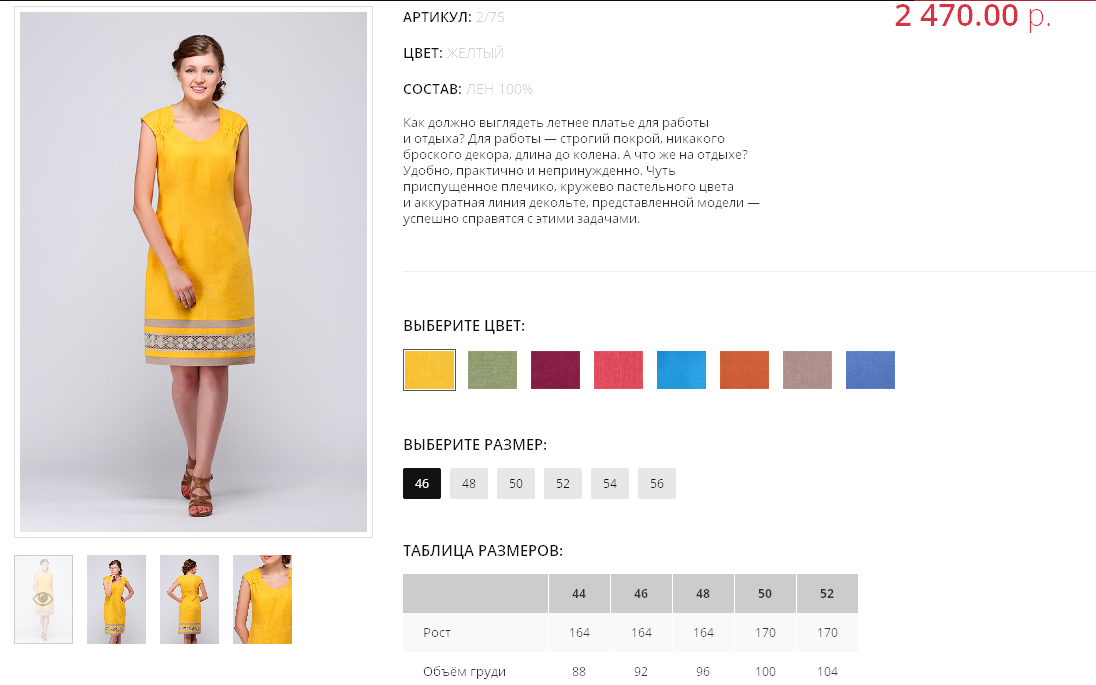Click the size table column header 44
The height and width of the screenshot is (685, 1096).
pyautogui.click(x=579, y=593)
